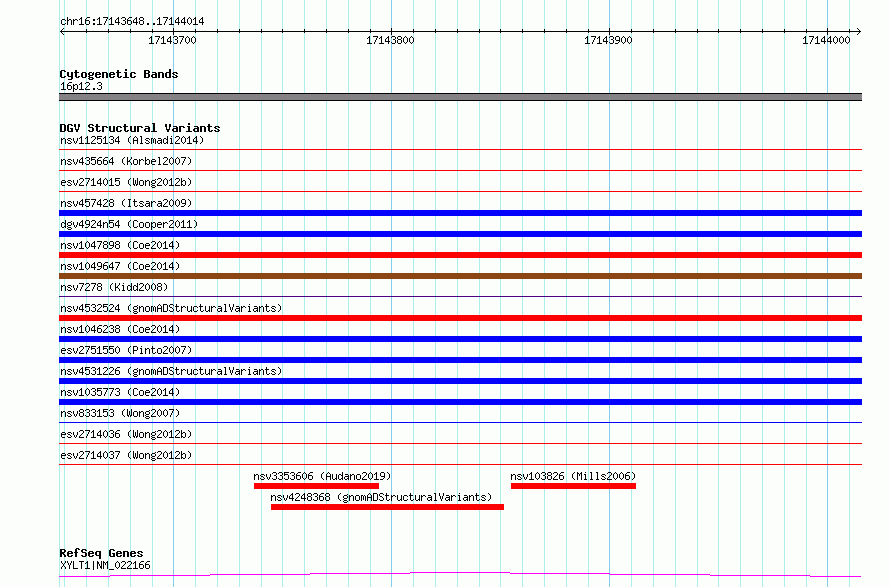This screenshot has height=587, width=890.
Task: Click the red bar of nsv1047898
Action: click(460, 255)
